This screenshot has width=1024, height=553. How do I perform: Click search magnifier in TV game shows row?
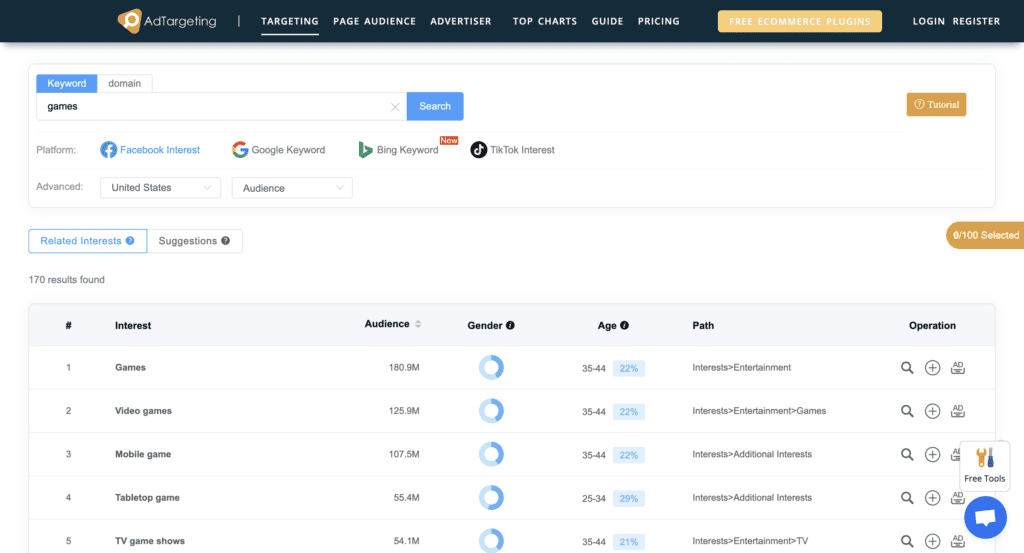(x=907, y=541)
